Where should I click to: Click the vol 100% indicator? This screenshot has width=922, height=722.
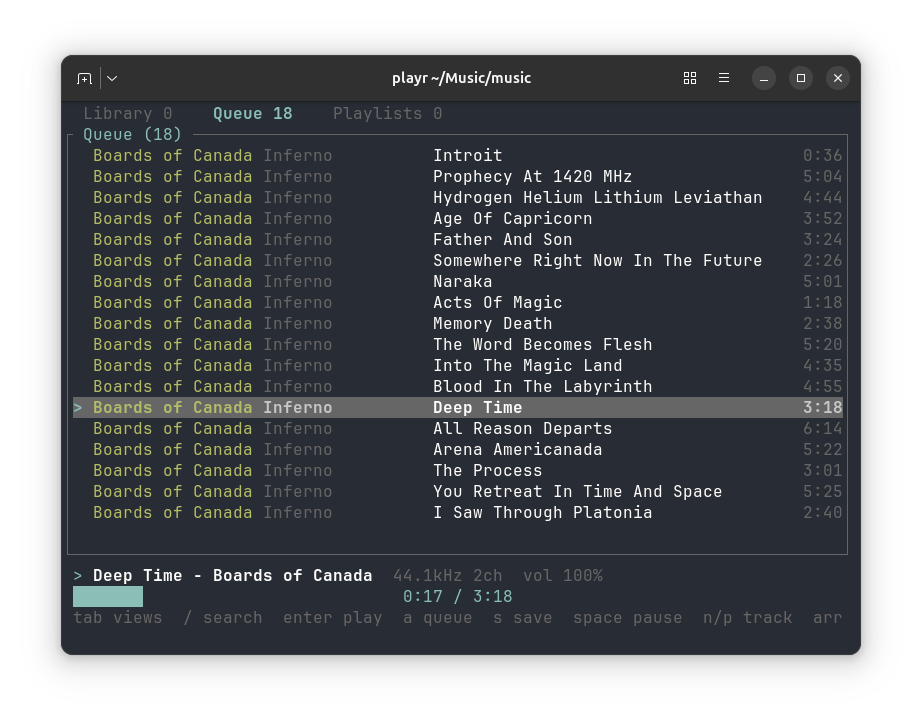[563, 576]
